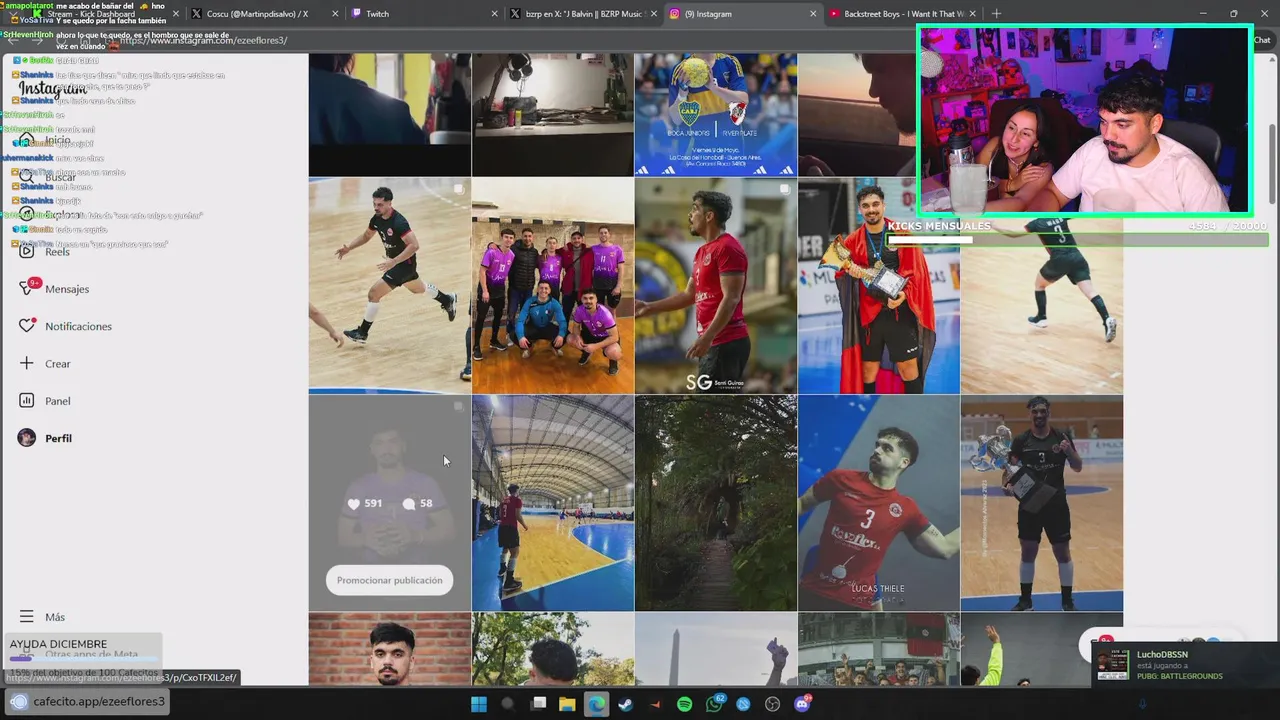The height and width of the screenshot is (720, 1280).
Task: Click Promocionar publicación button
Action: pos(389,580)
